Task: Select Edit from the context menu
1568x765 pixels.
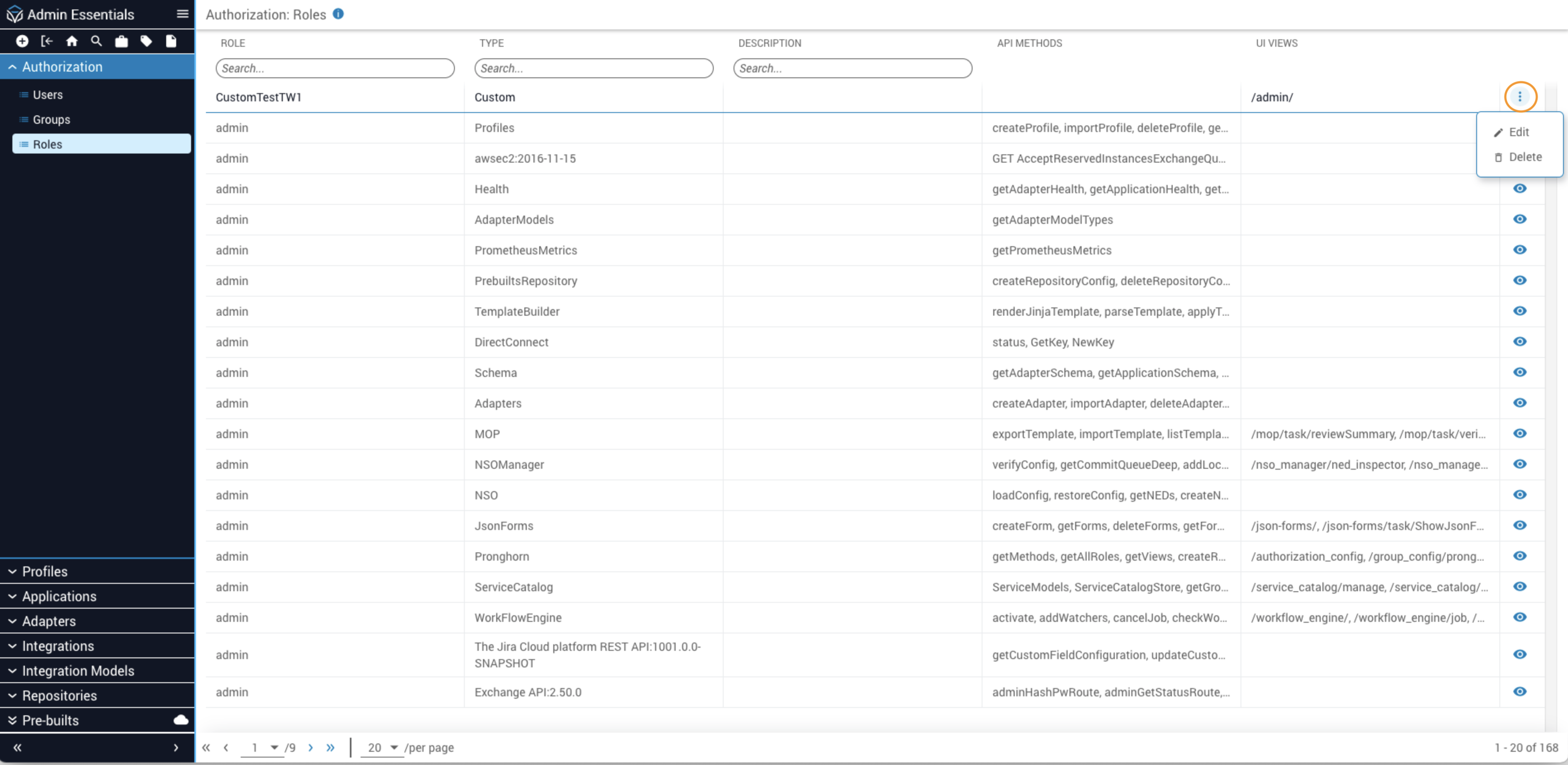Action: coord(1518,132)
